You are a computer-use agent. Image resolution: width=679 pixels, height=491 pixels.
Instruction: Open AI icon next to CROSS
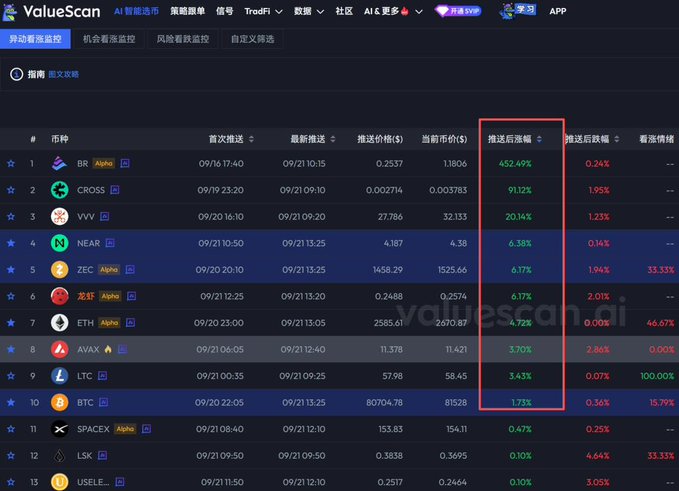tap(114, 190)
